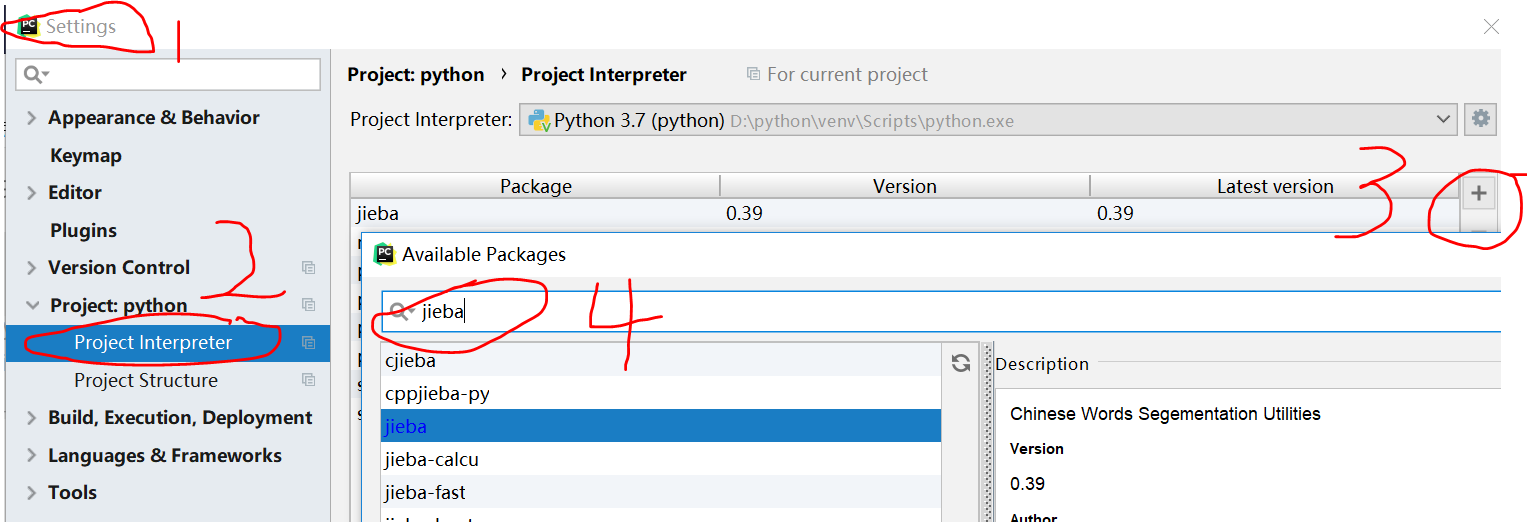Click the jieba latest version 0.39 cell
Screen dimensions: 1527x522
pos(1115,213)
